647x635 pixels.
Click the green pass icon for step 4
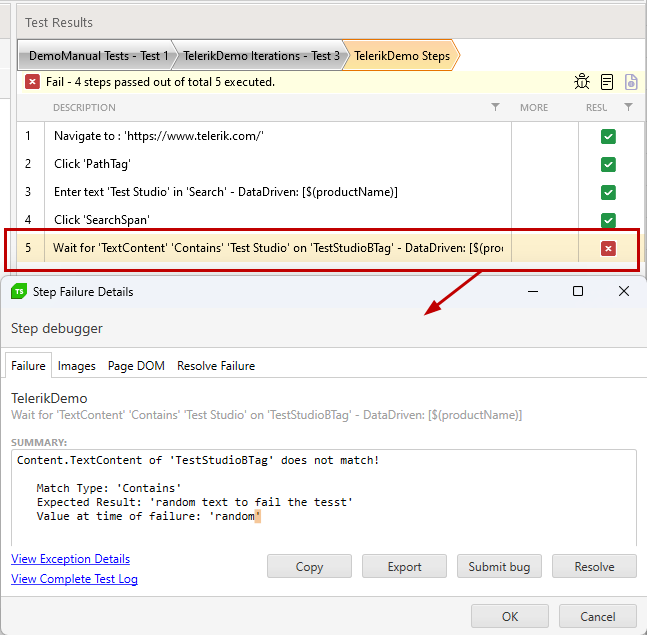[x=608, y=220]
